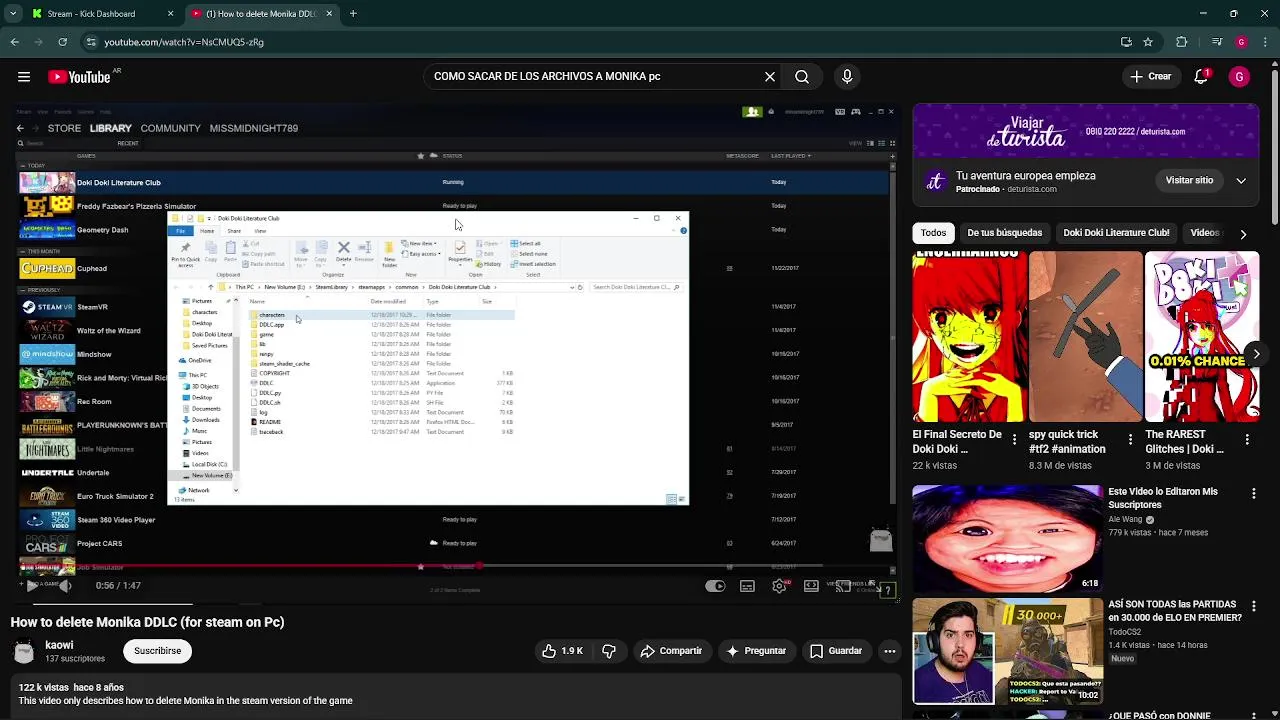This screenshot has width=1280, height=720.
Task: Go back with the browser back arrow
Action: point(14,42)
